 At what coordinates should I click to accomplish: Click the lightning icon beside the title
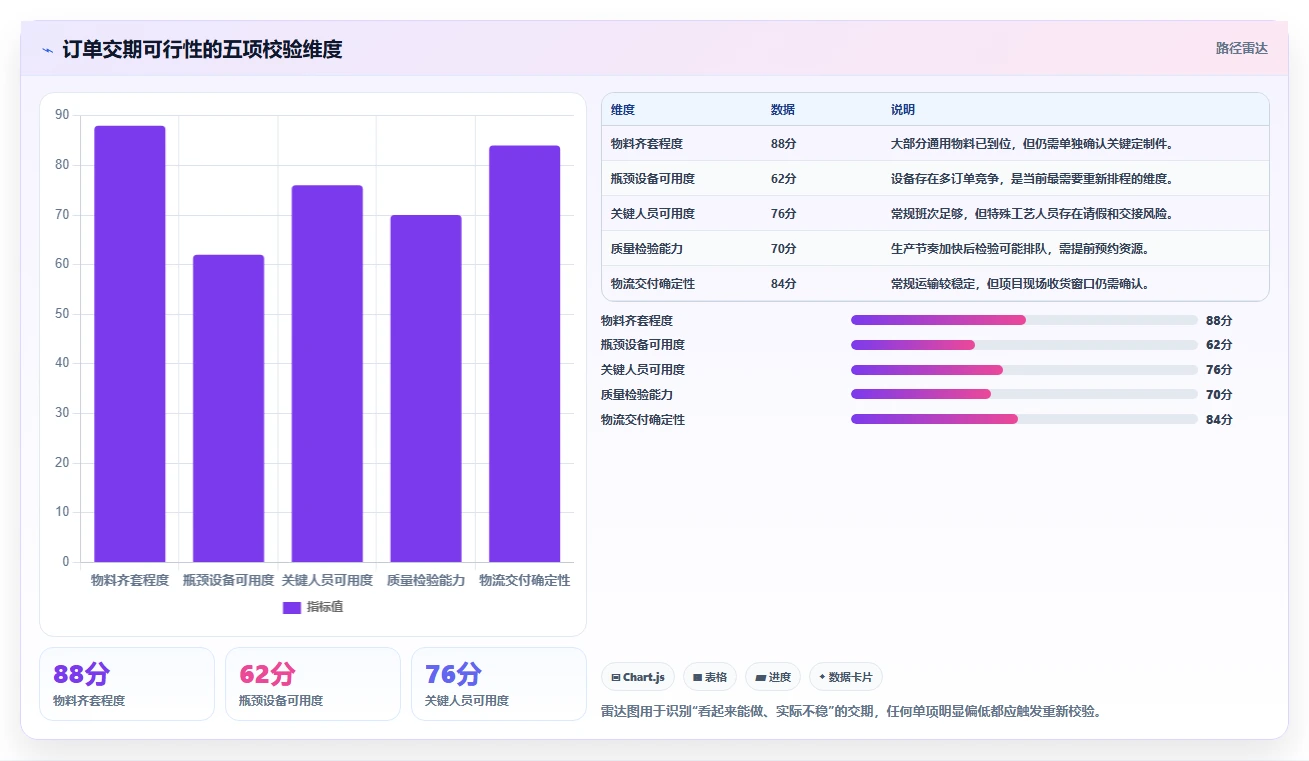click(48, 50)
